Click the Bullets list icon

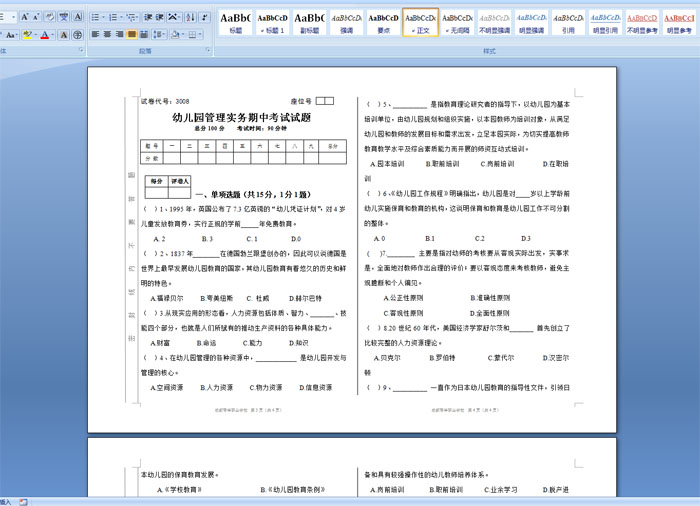[x=95, y=17]
